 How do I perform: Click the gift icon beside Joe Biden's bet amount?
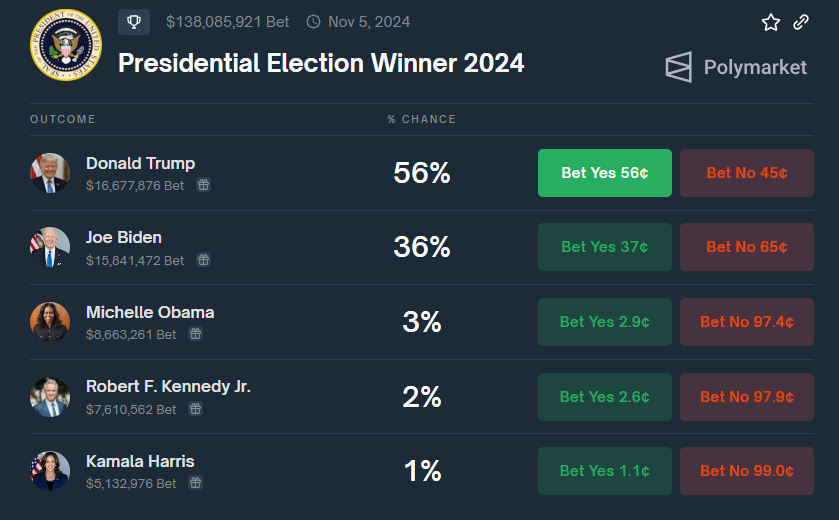(203, 260)
